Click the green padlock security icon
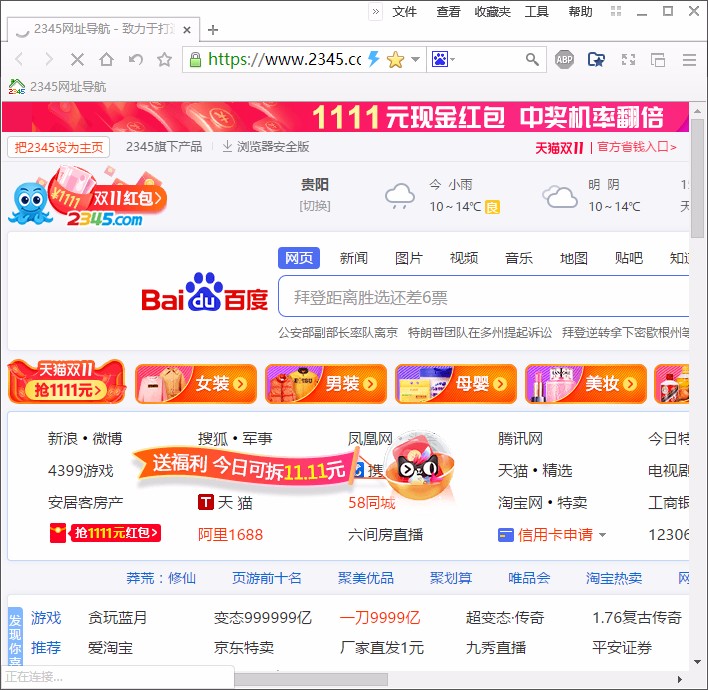Viewport: 708px width, 690px height. [195, 59]
